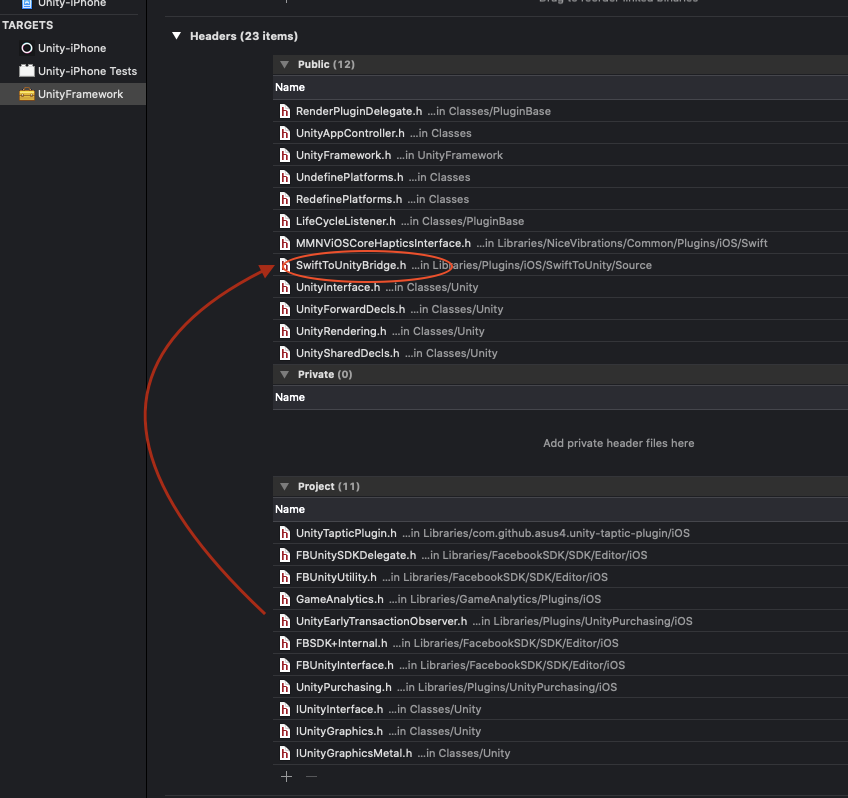Collapse the Headers (23 items) section
The image size is (848, 798).
176,36
